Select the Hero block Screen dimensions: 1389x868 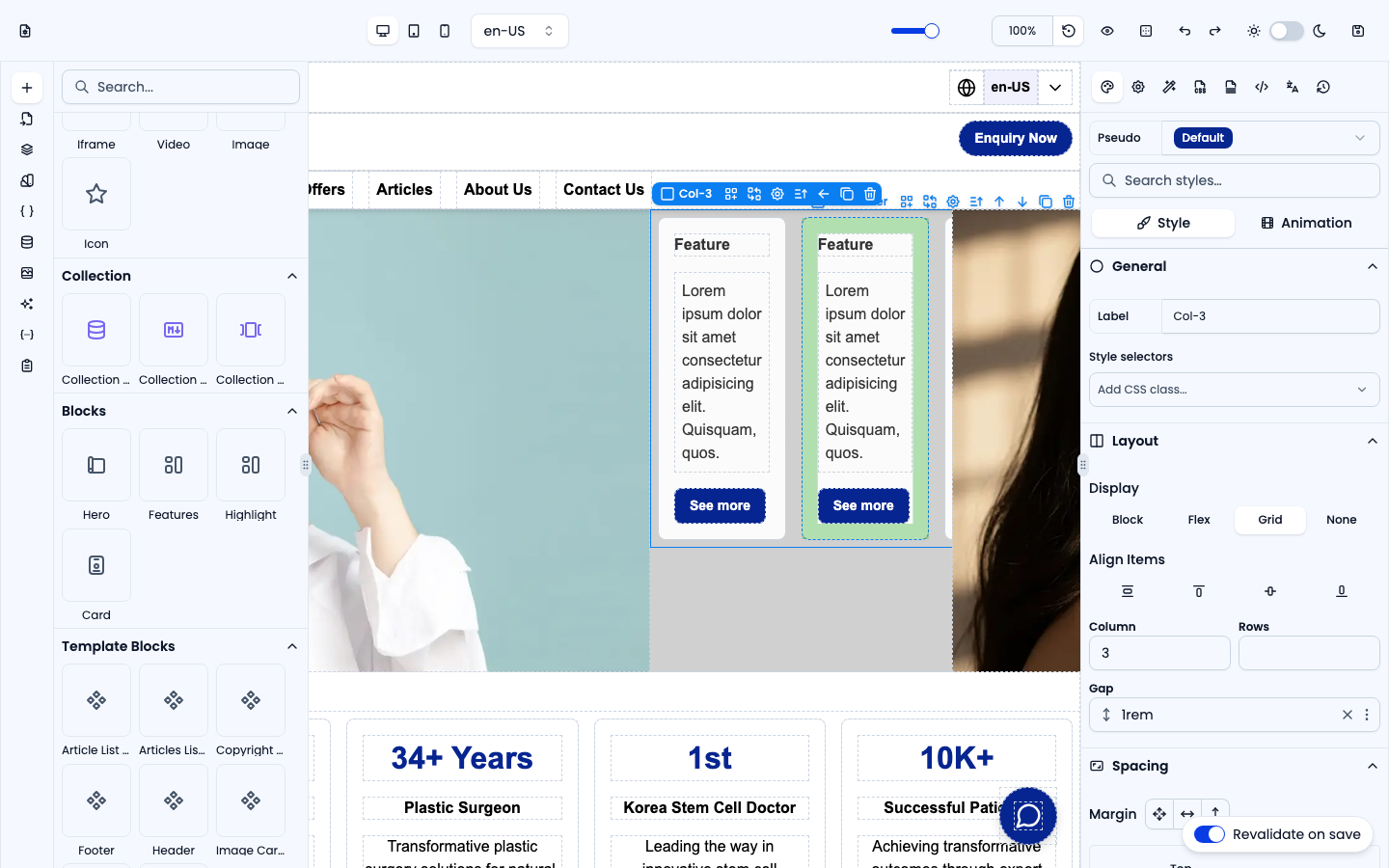tap(96, 465)
